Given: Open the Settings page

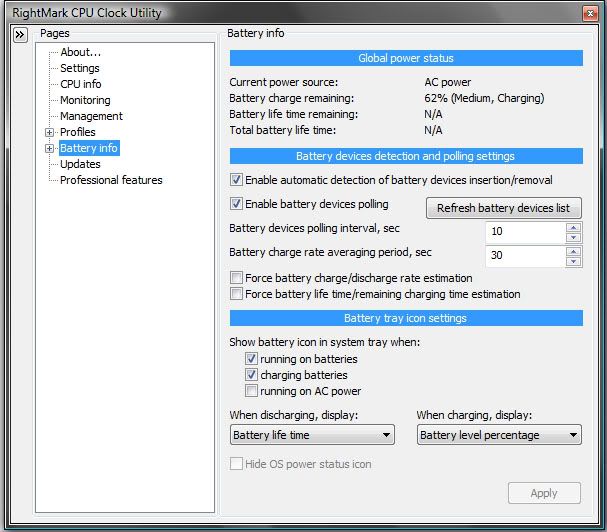Looking at the screenshot, I should point(80,68).
